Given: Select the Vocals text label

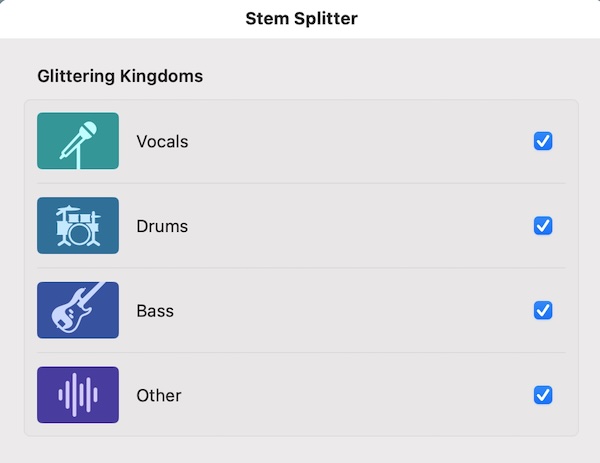Looking at the screenshot, I should 162,142.
